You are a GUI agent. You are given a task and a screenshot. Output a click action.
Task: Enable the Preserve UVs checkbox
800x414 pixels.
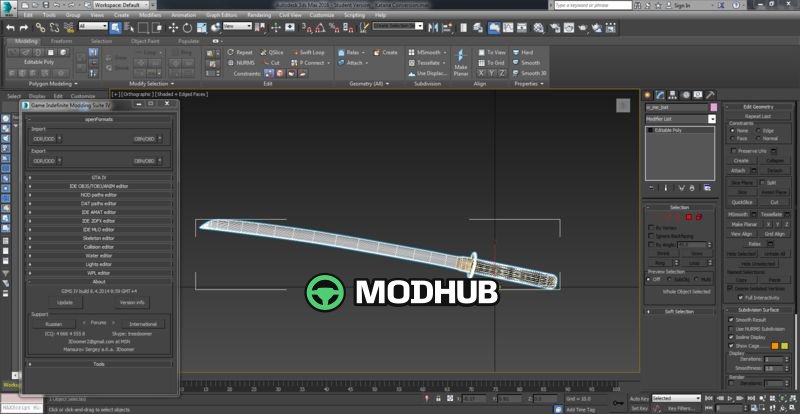734,151
